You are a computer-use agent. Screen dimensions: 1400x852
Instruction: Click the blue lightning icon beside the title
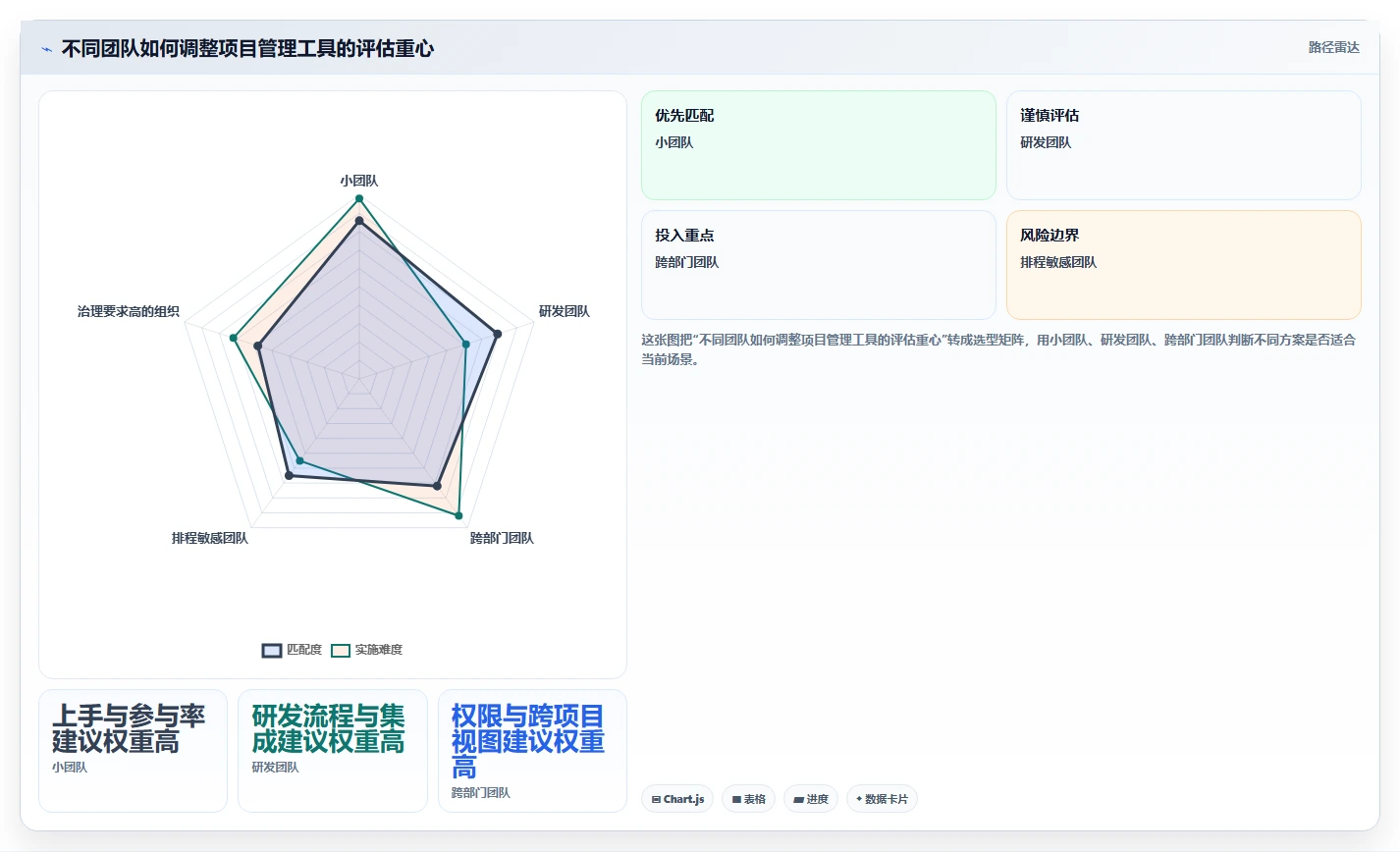point(46,49)
